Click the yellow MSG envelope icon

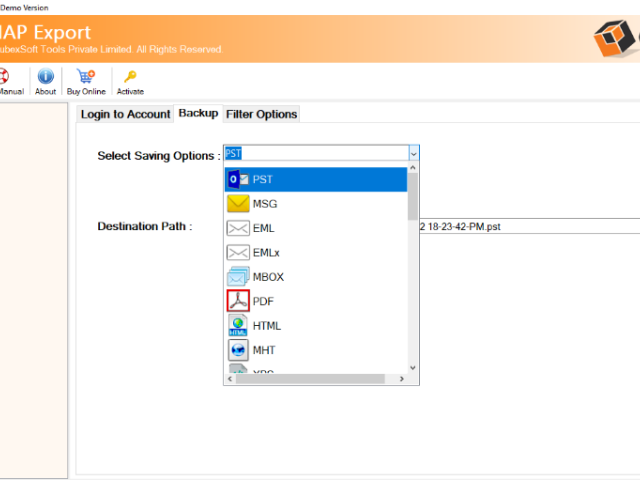(238, 204)
